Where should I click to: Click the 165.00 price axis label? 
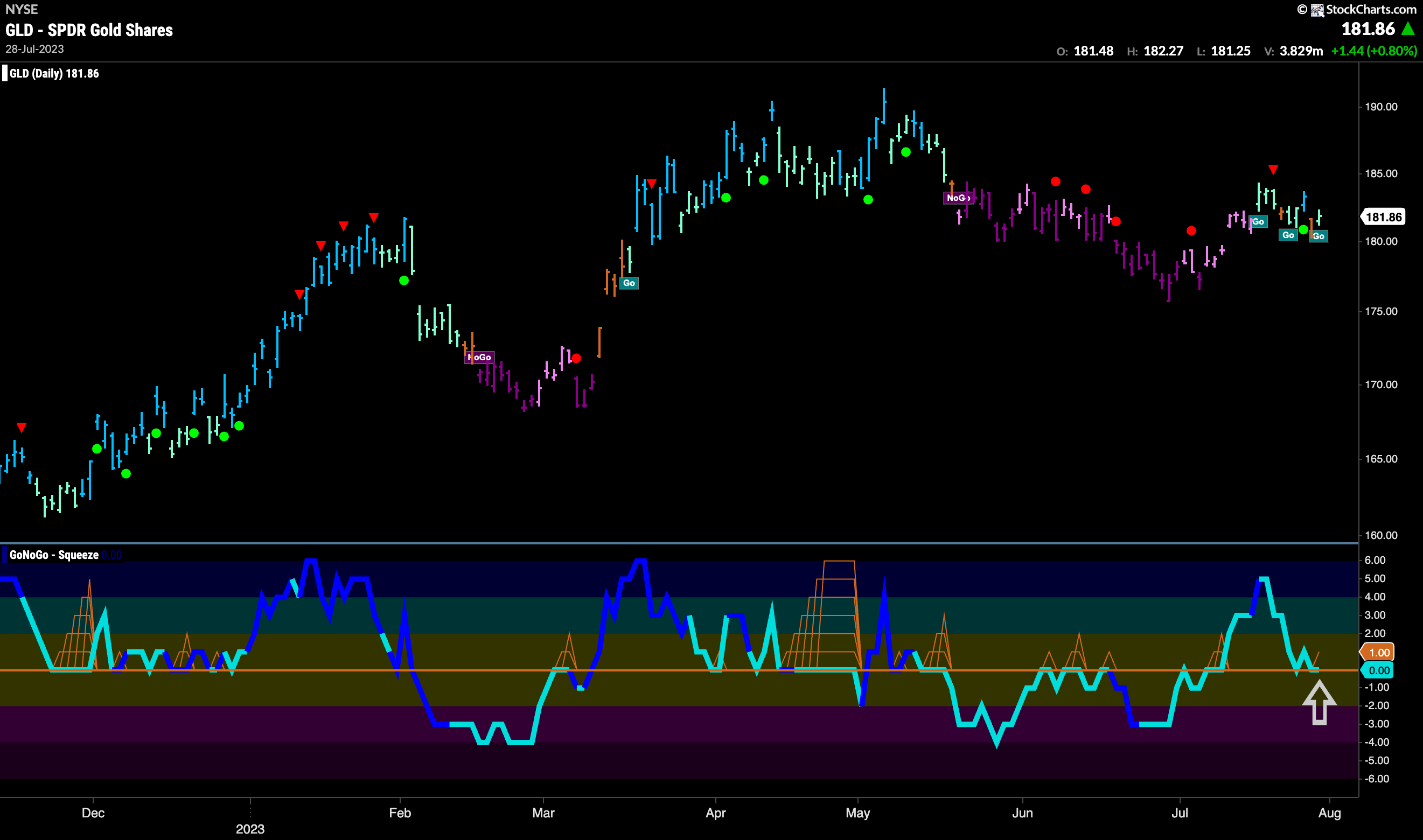[1381, 459]
